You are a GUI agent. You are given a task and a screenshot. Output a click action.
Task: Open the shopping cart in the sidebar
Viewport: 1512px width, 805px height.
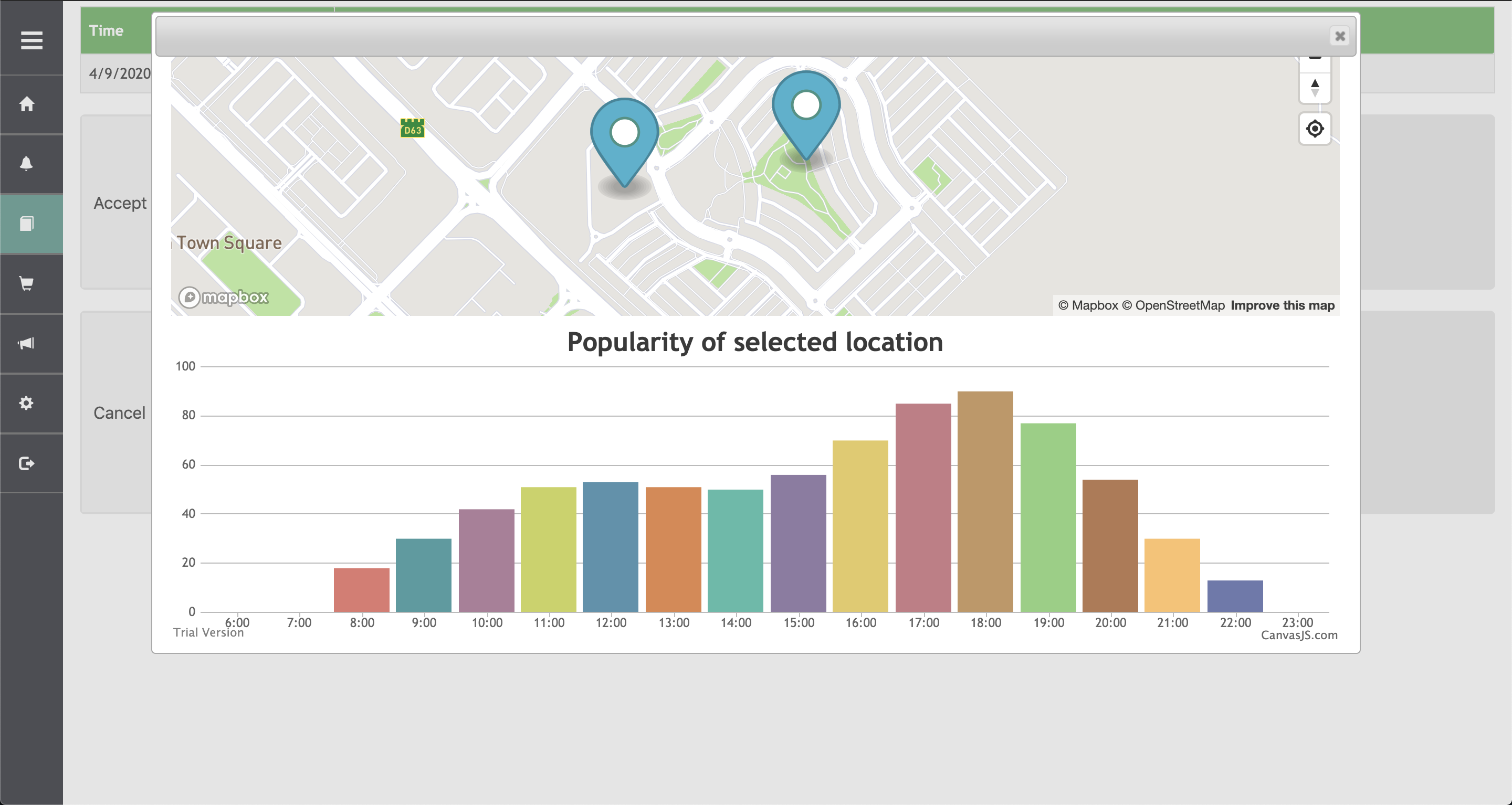coord(26,284)
